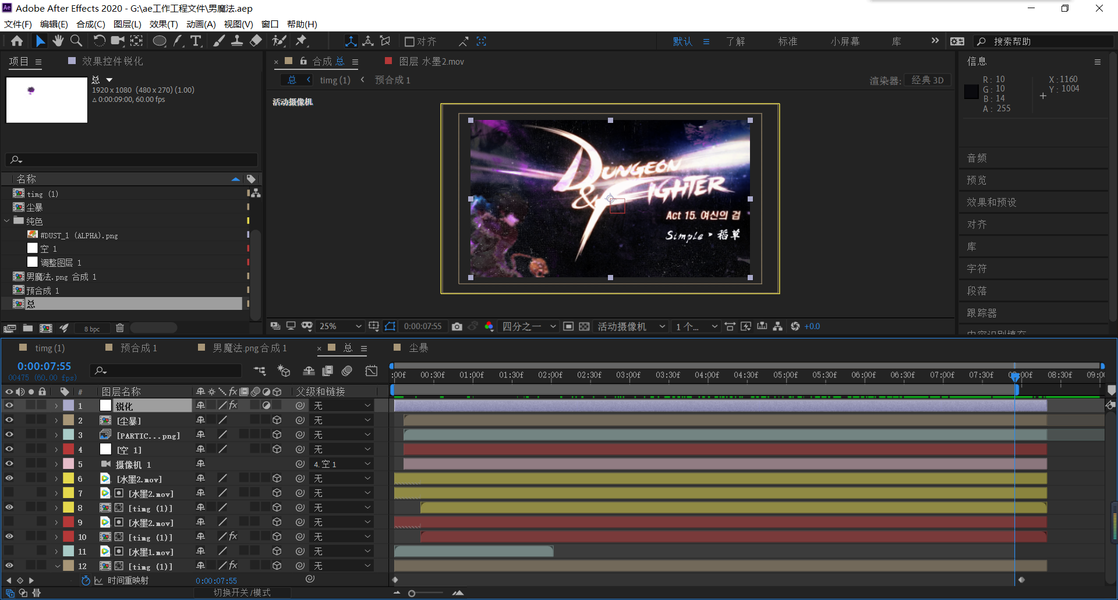Click the label color swatch of layer 6
The image size is (1118, 600).
click(x=68, y=479)
